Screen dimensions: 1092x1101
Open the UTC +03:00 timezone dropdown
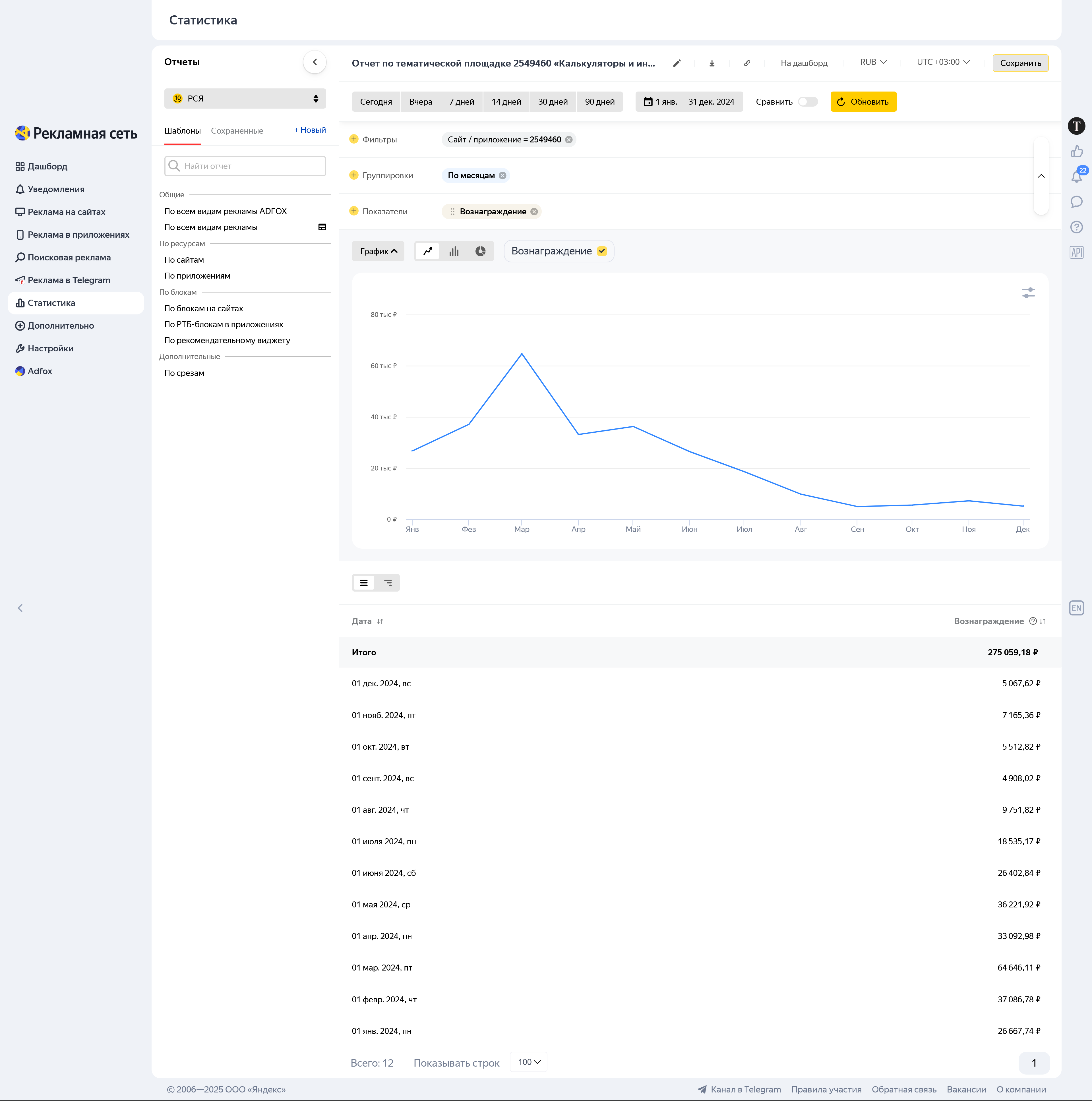click(943, 62)
